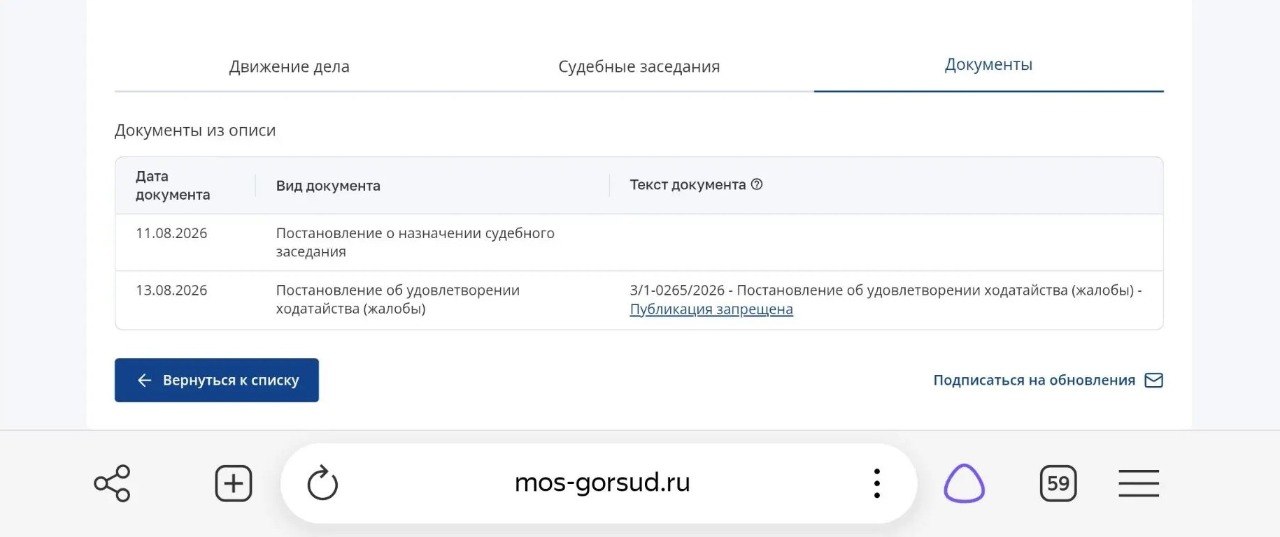Screen dimensions: 1280x537
Task: Open a new tab with plus icon
Action: (x=233, y=484)
